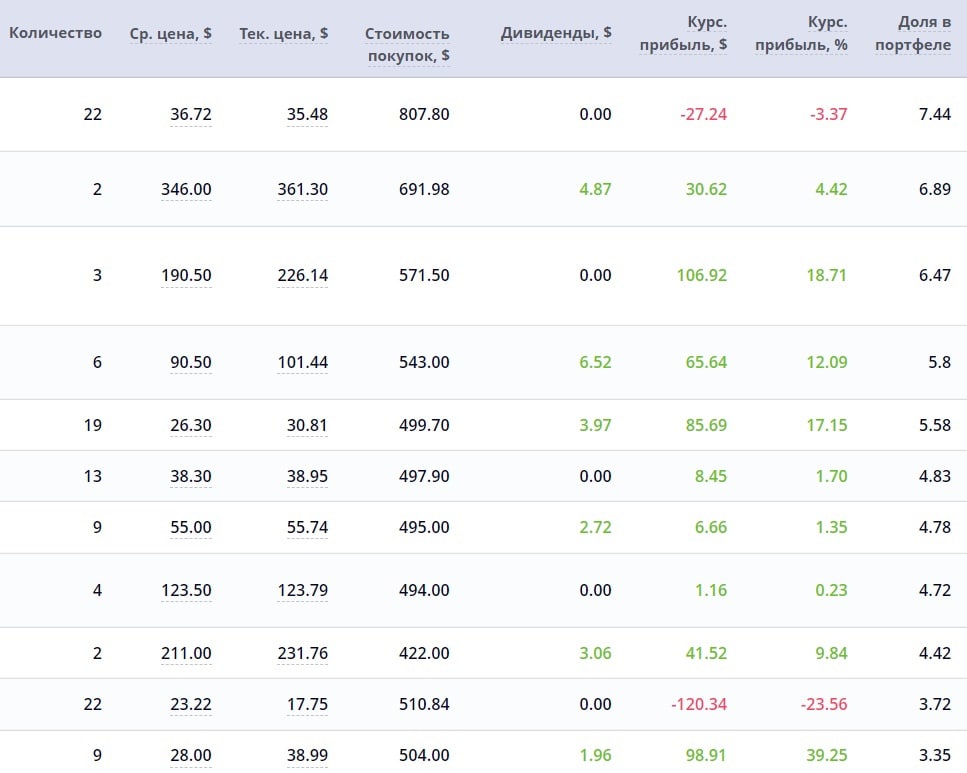967x773 pixels.
Task: Click current price 231.76
Action: pyautogui.click(x=303, y=653)
